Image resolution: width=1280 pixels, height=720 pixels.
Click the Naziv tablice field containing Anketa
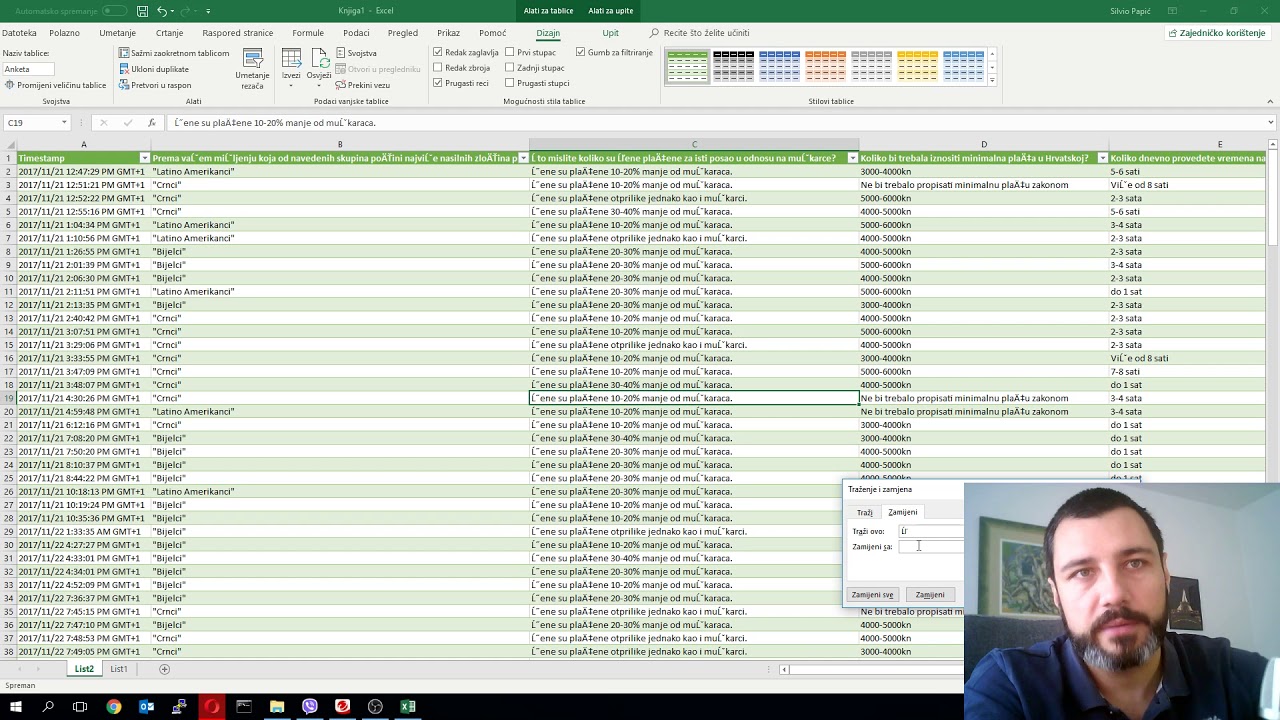point(29,69)
